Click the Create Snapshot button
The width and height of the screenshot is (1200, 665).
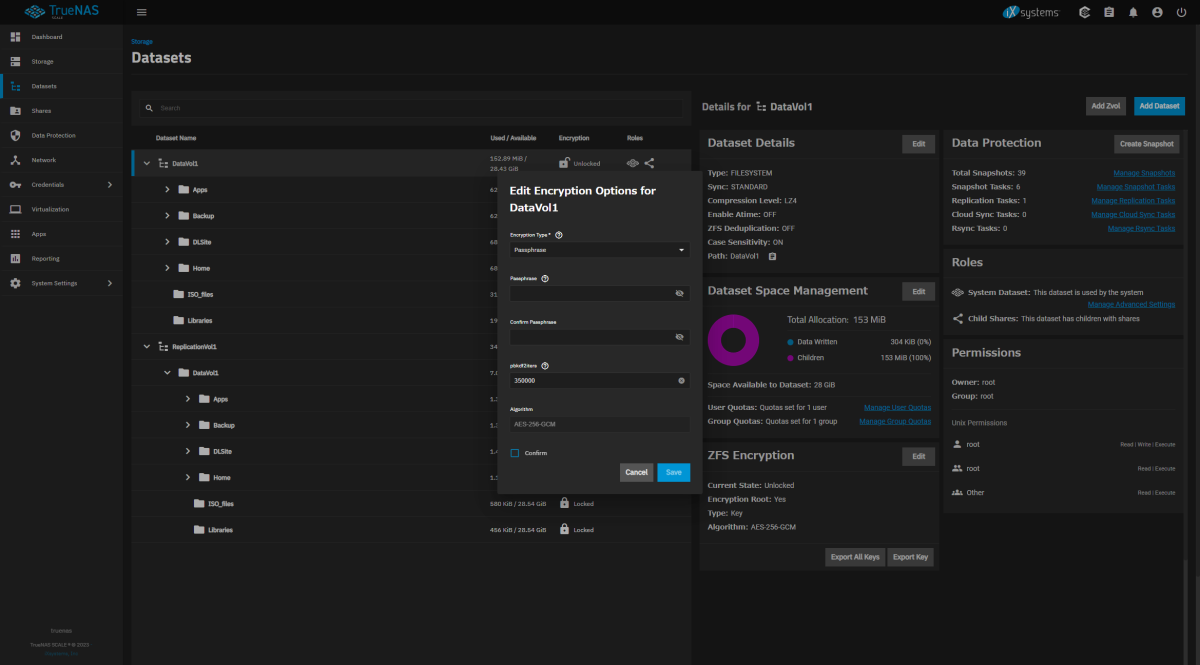(1147, 144)
